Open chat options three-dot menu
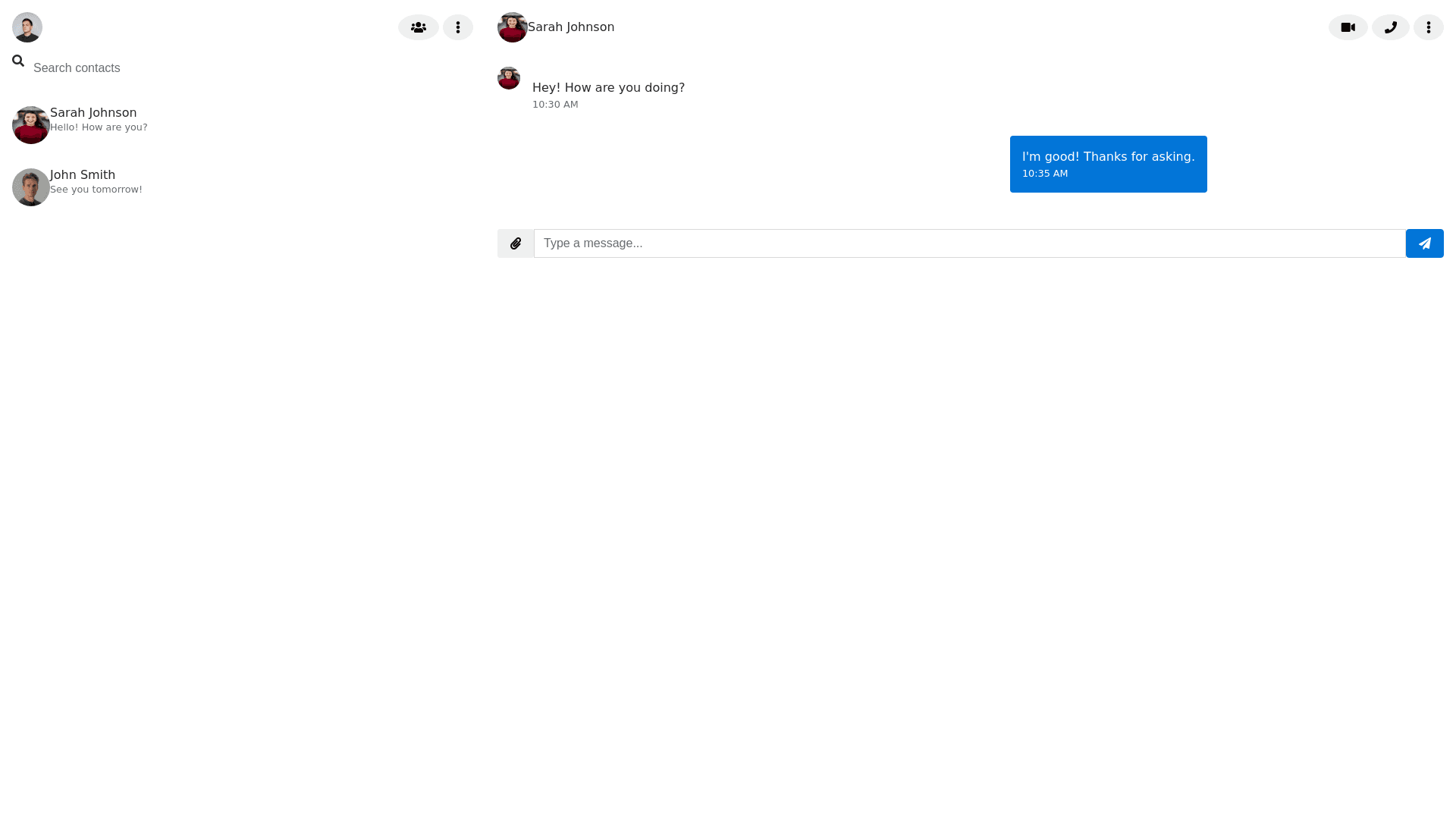The width and height of the screenshot is (1456, 819). pos(1428,27)
